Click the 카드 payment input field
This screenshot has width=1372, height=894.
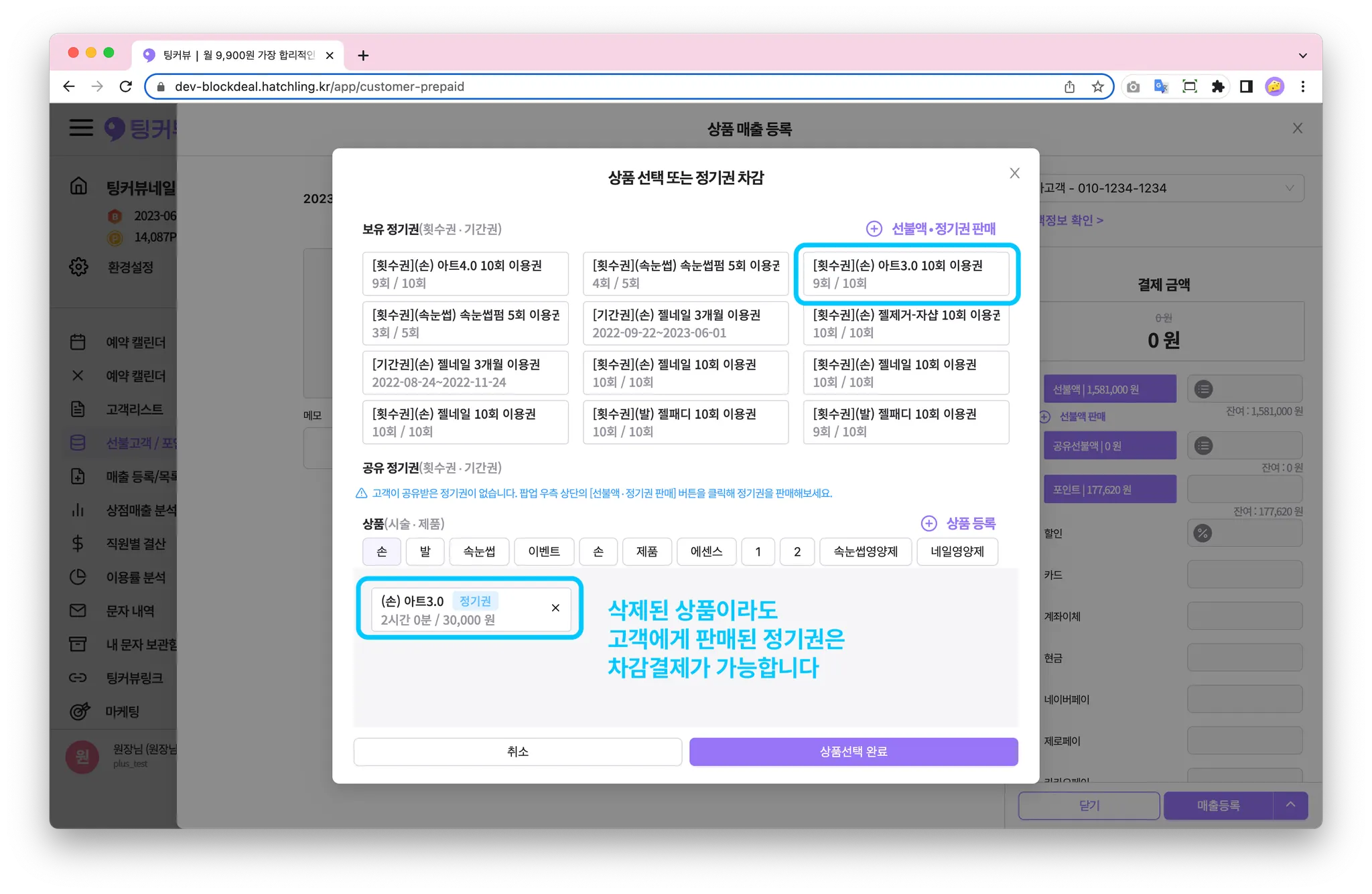coord(1244,575)
